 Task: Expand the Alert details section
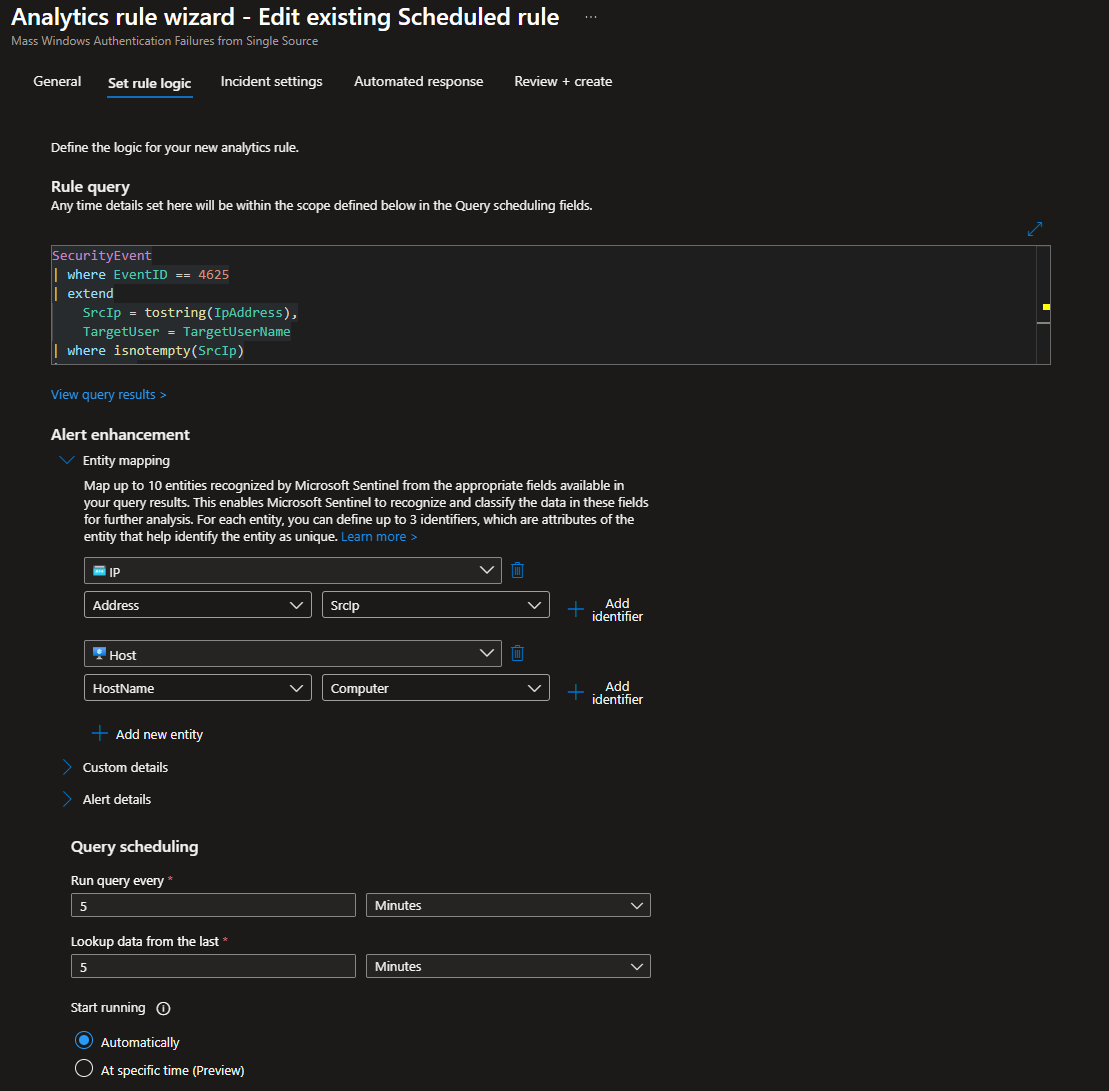tap(67, 799)
